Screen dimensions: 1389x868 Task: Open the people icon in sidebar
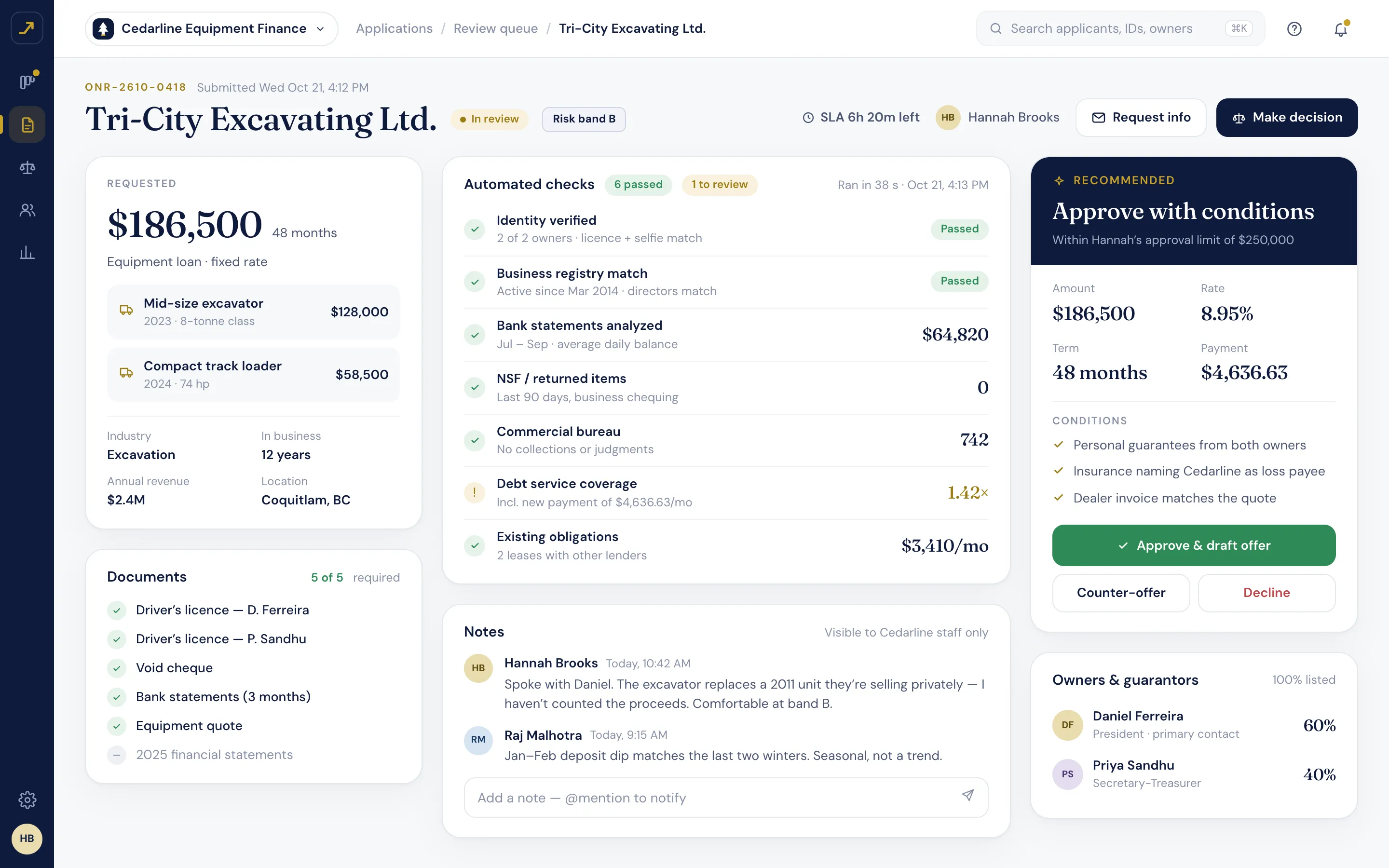pos(27,210)
